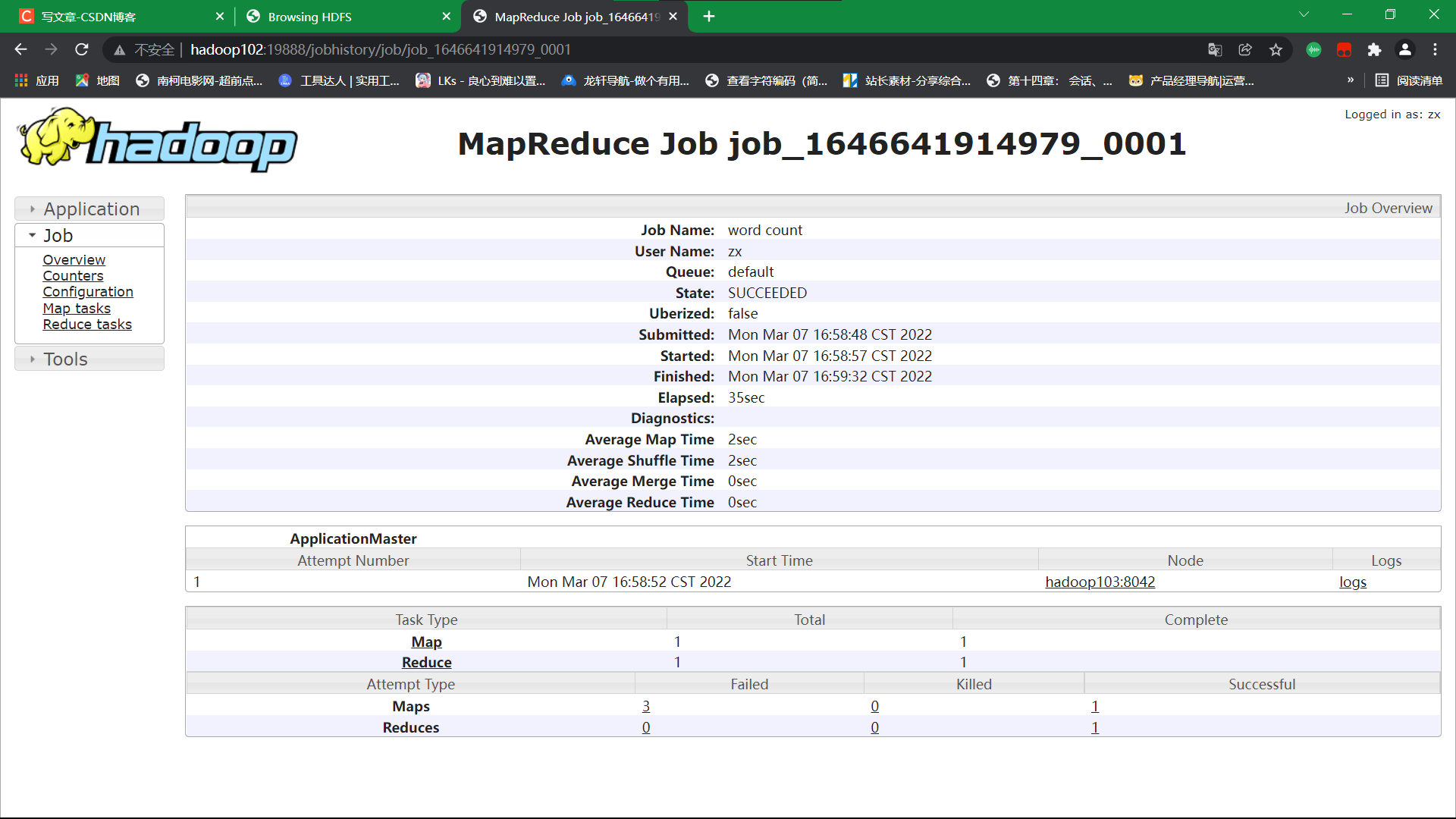Open killed Maps attempts count
This screenshot has height=819, width=1456.
tap(874, 706)
